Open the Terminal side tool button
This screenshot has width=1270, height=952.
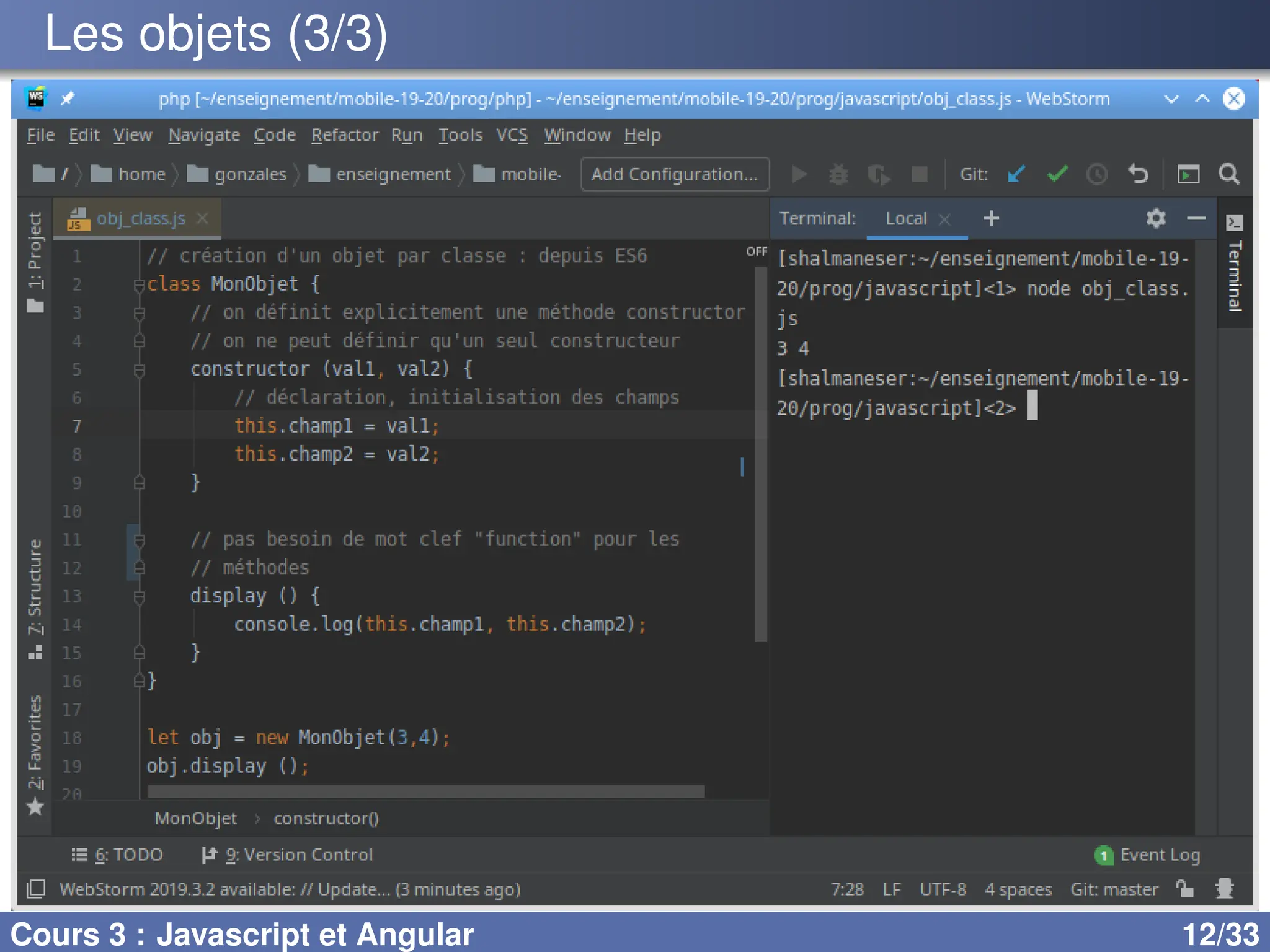click(1235, 263)
